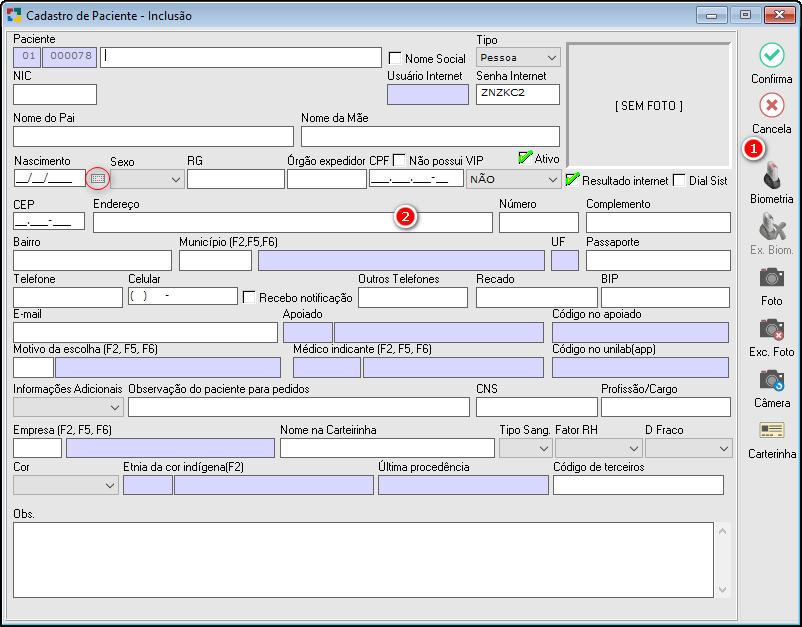This screenshot has height=627, width=802.
Task: Focus the Endereço field
Action: click(293, 222)
